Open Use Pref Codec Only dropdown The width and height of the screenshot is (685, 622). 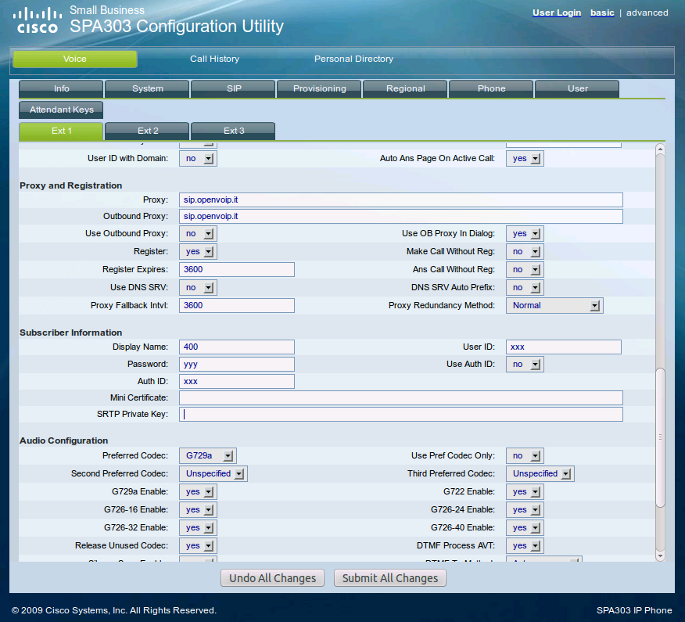click(x=525, y=456)
